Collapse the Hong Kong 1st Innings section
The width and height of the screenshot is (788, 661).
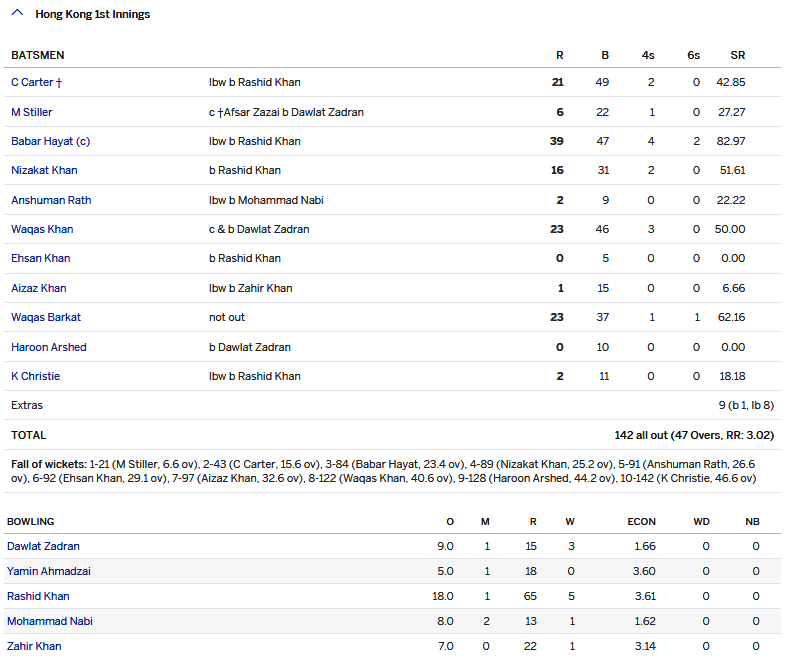tap(18, 14)
